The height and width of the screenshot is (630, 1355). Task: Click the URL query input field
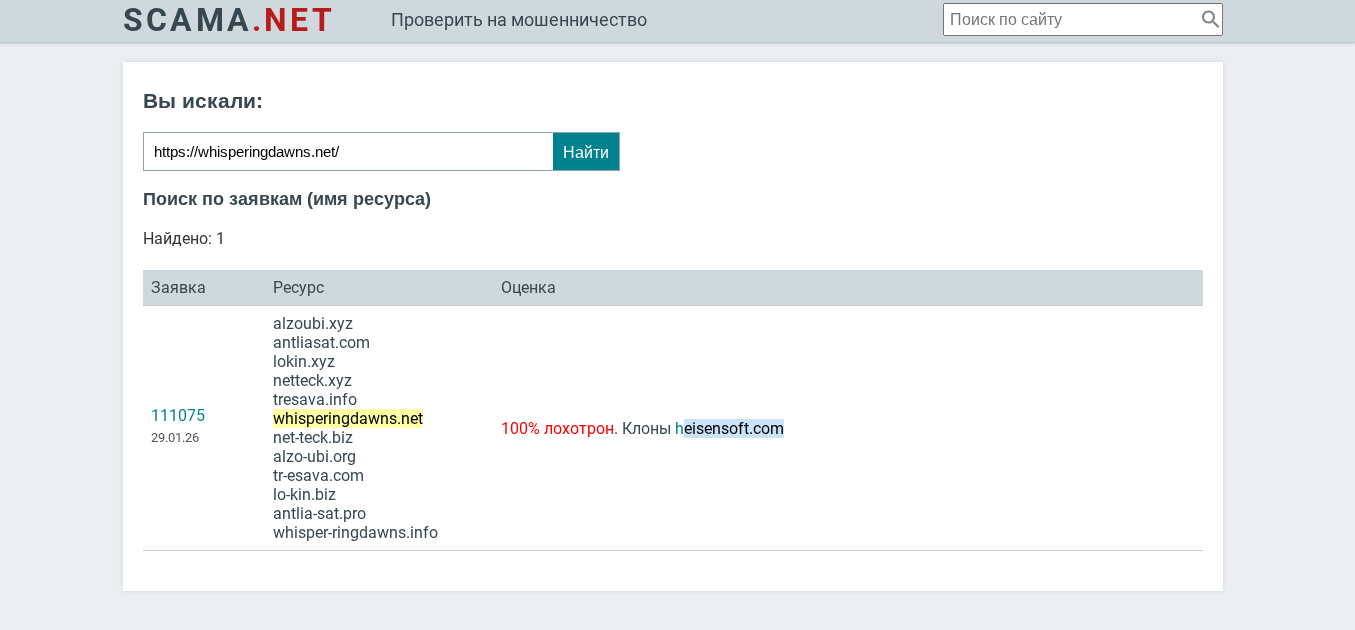pyautogui.click(x=348, y=152)
